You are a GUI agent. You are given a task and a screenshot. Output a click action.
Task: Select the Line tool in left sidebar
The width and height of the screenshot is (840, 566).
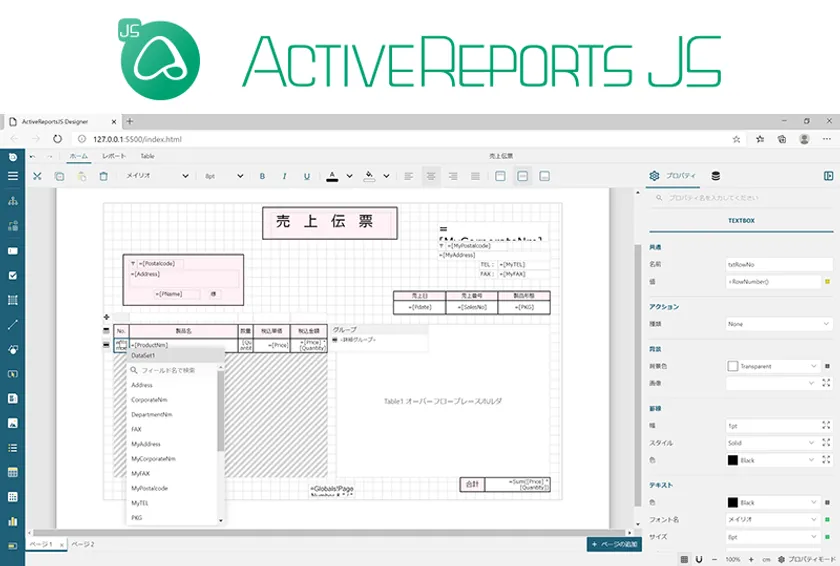click(13, 324)
